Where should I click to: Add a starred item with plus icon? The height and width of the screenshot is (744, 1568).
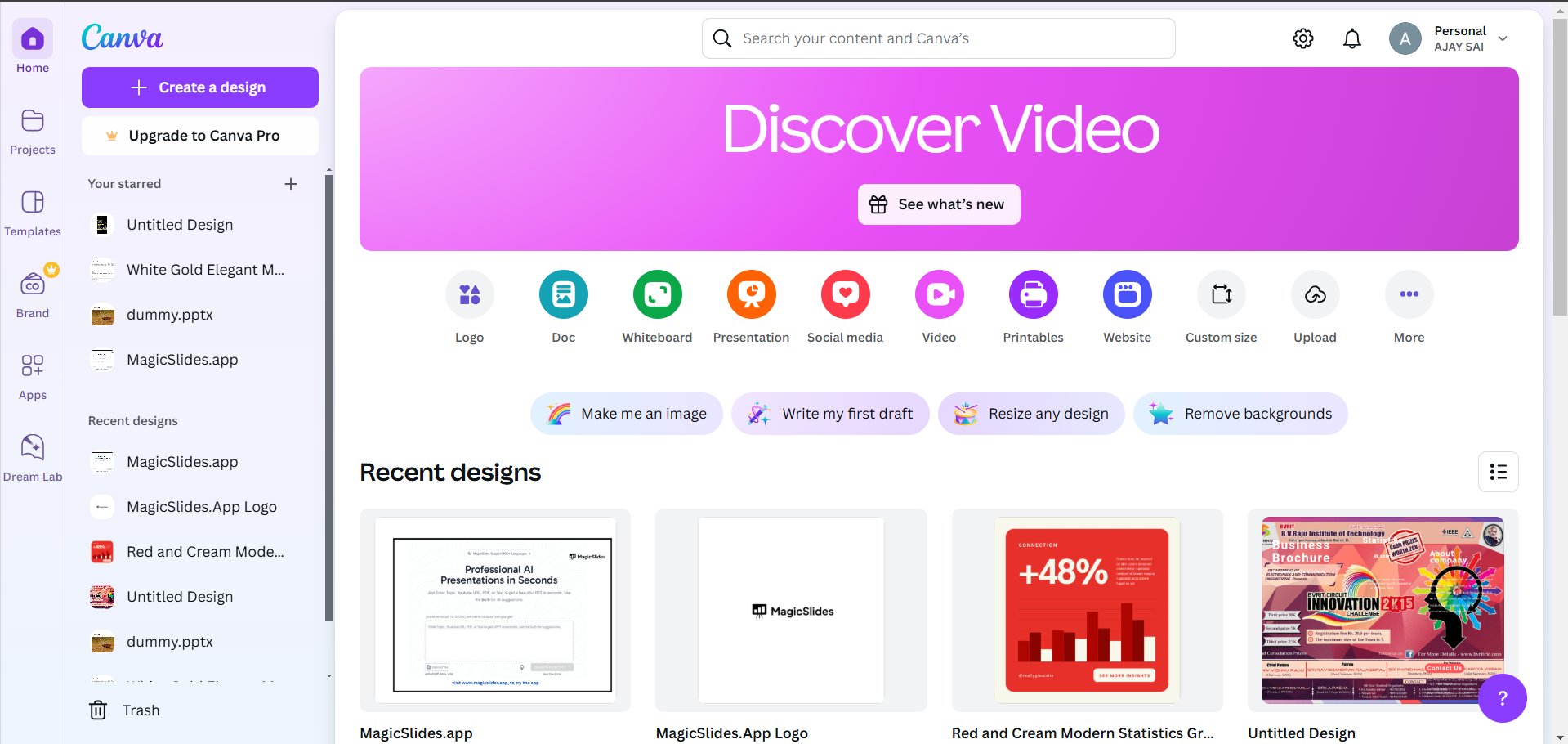pyautogui.click(x=291, y=184)
